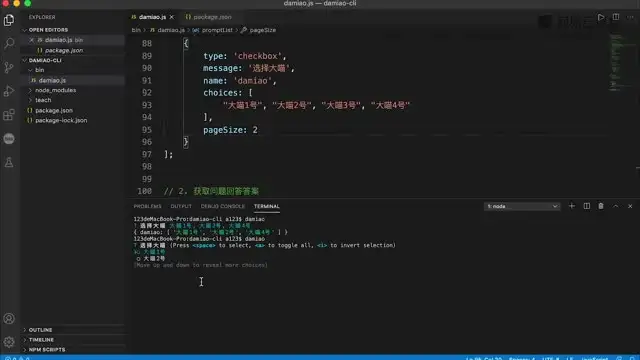Select the 大喵1号 choice in terminal

(x=154, y=252)
